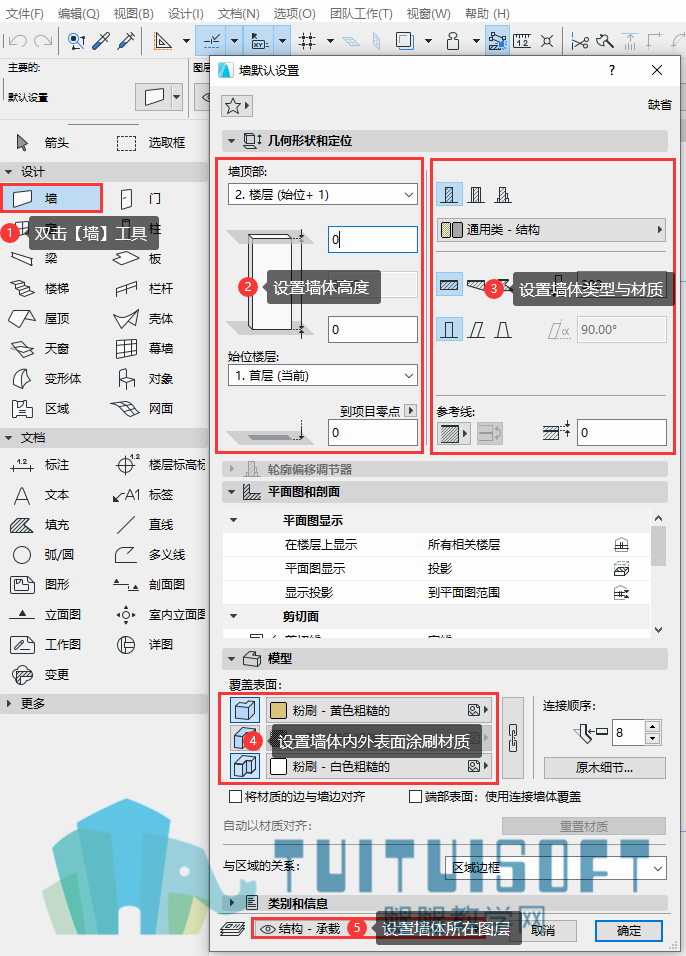Enable 端部表面 use connecting wall checkbox

pos(415,796)
